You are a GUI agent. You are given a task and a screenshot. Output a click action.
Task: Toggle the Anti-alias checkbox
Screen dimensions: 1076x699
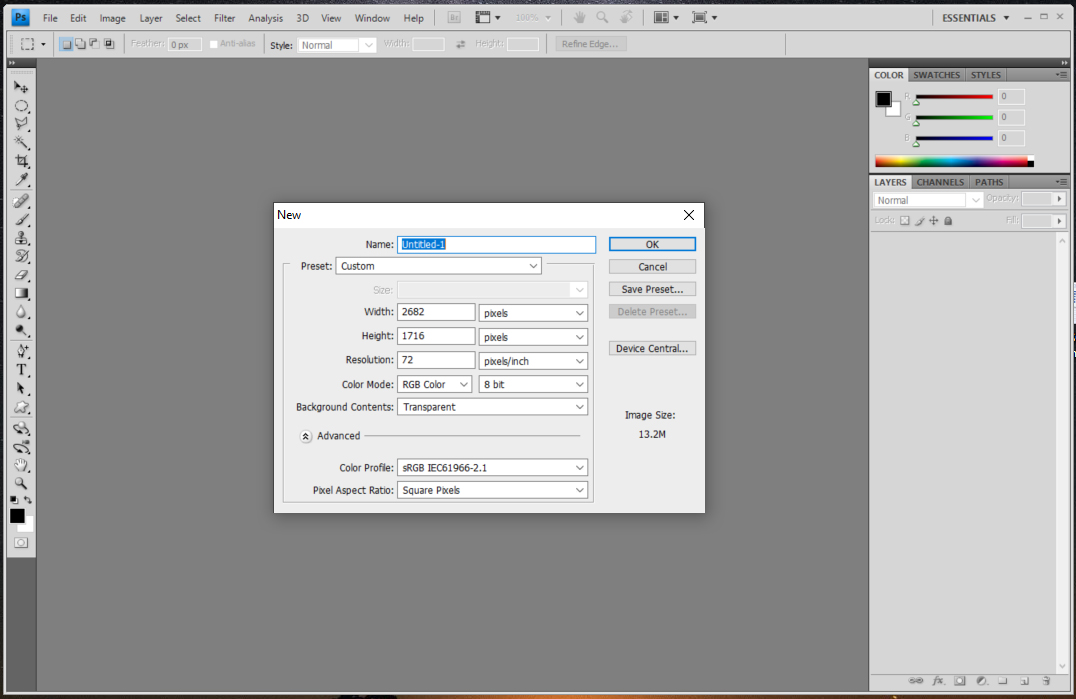(x=214, y=44)
